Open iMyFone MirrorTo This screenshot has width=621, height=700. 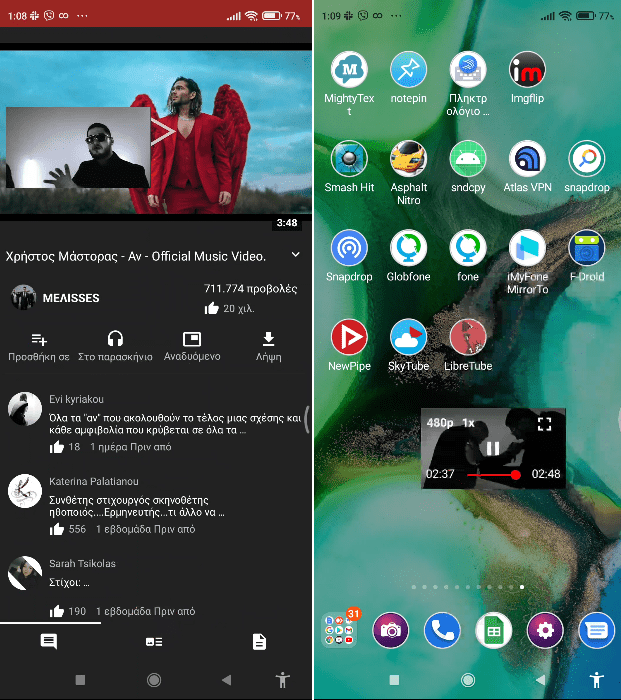527,248
